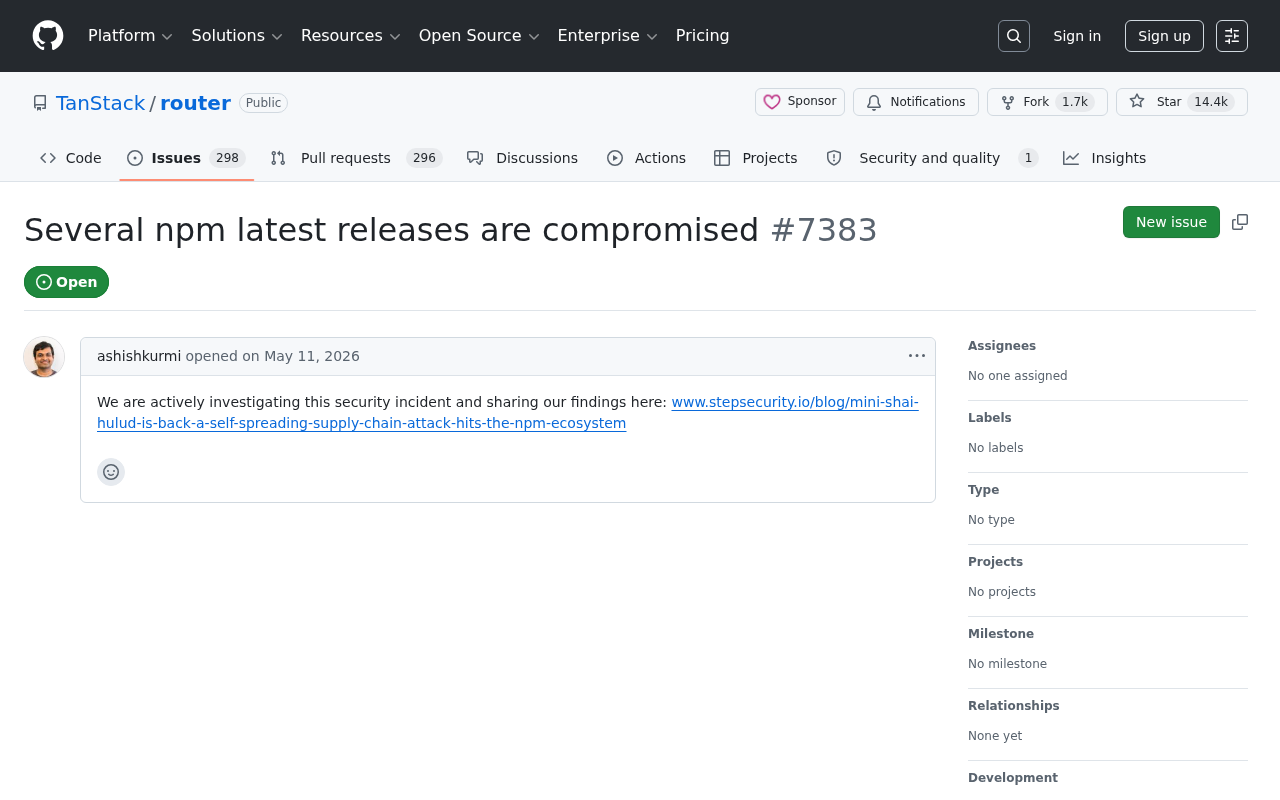Open the search magnifier button

pos(1014,36)
